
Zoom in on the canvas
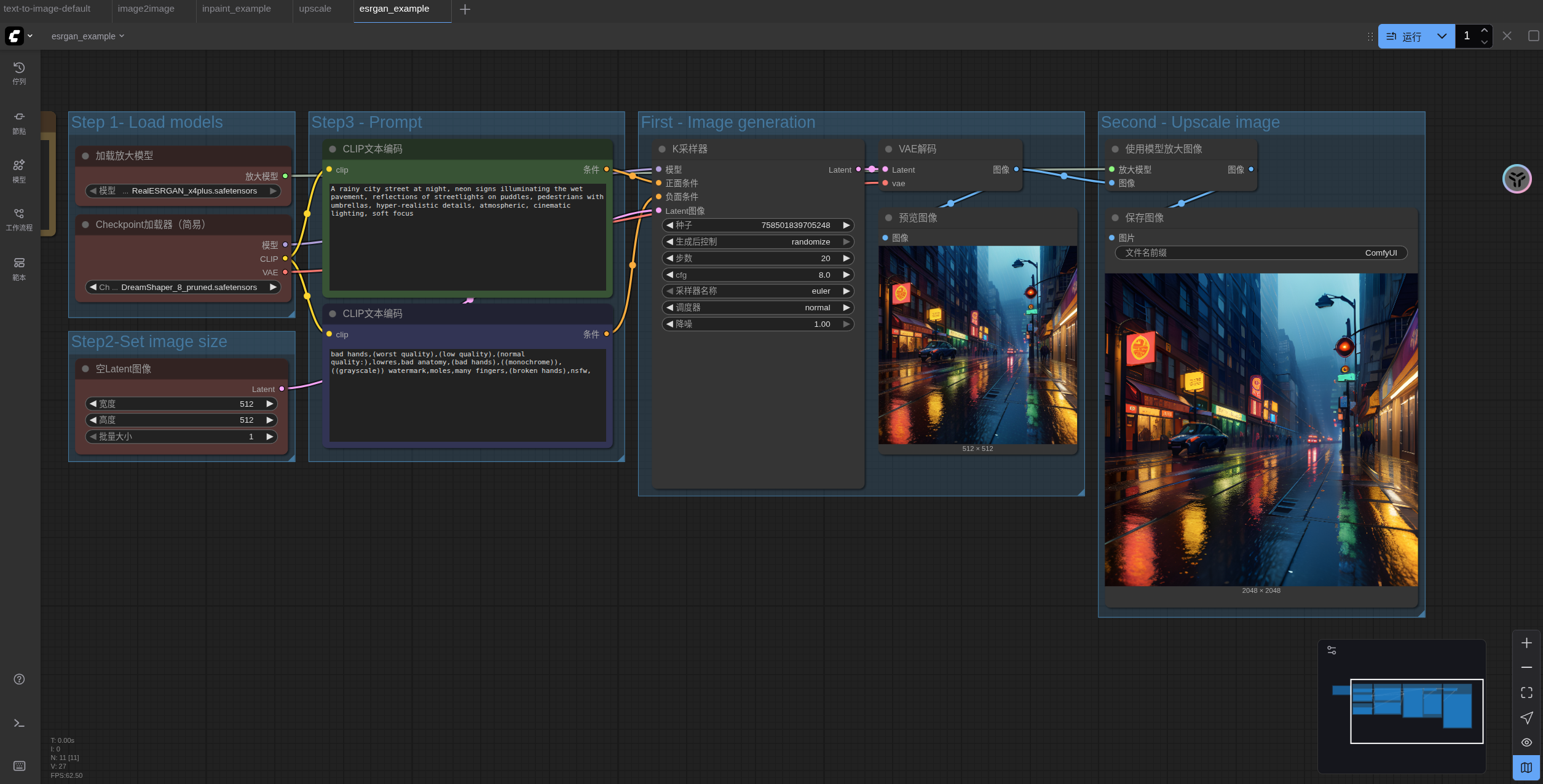(x=1526, y=643)
